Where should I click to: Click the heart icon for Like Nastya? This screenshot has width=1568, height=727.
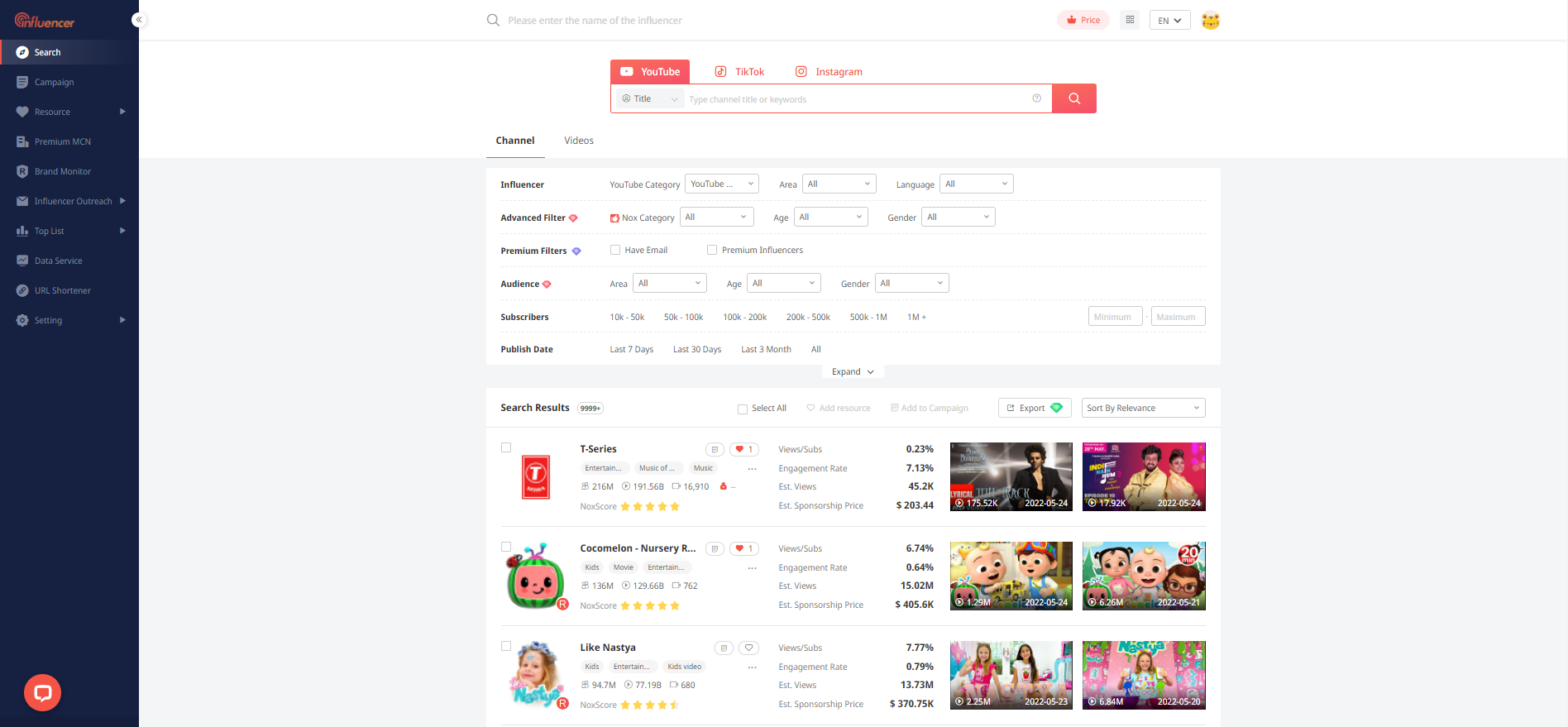(748, 648)
